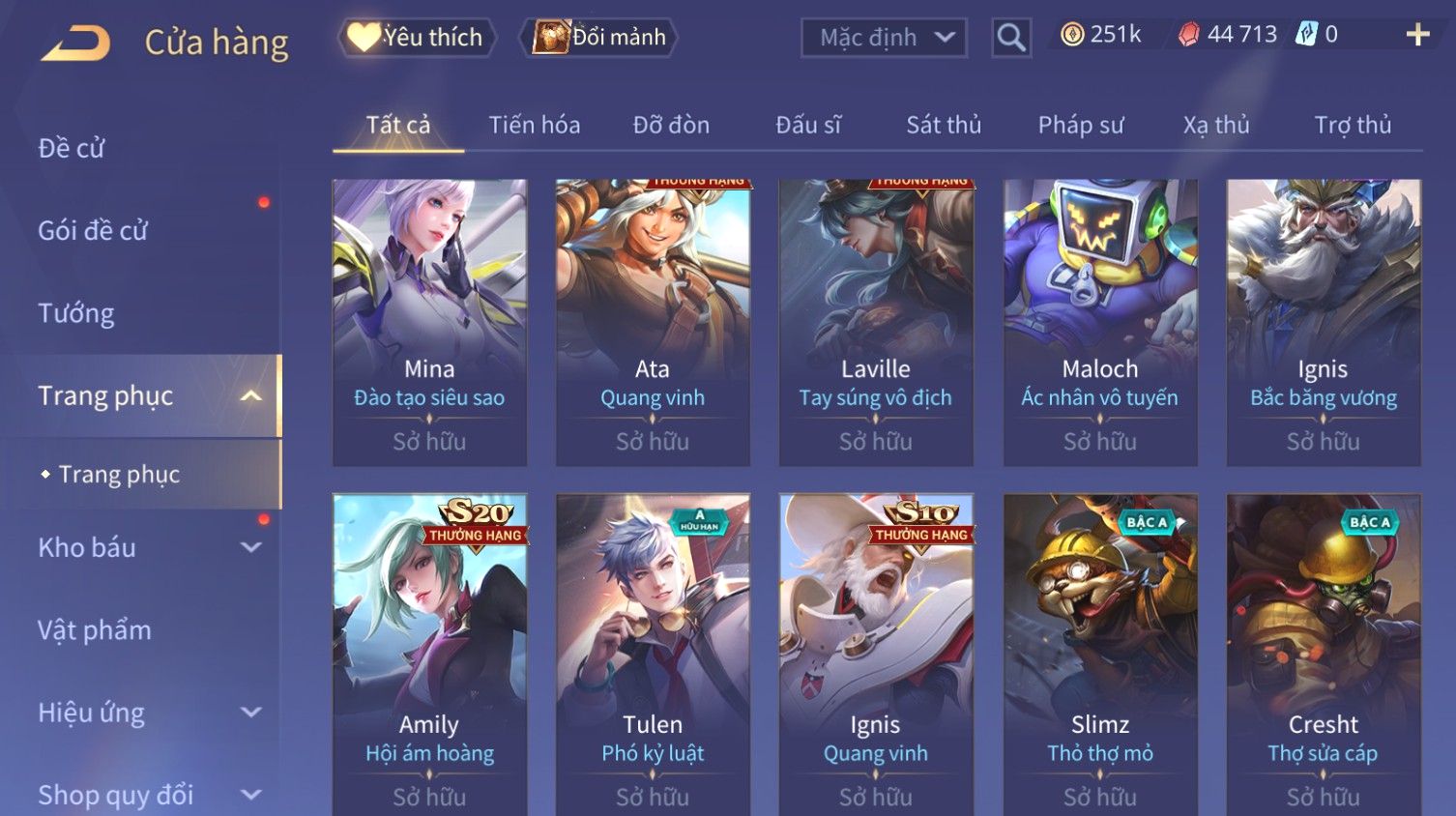The height and width of the screenshot is (816, 1456).
Task: Tap the blue voucher currency icon
Action: 1306,35
